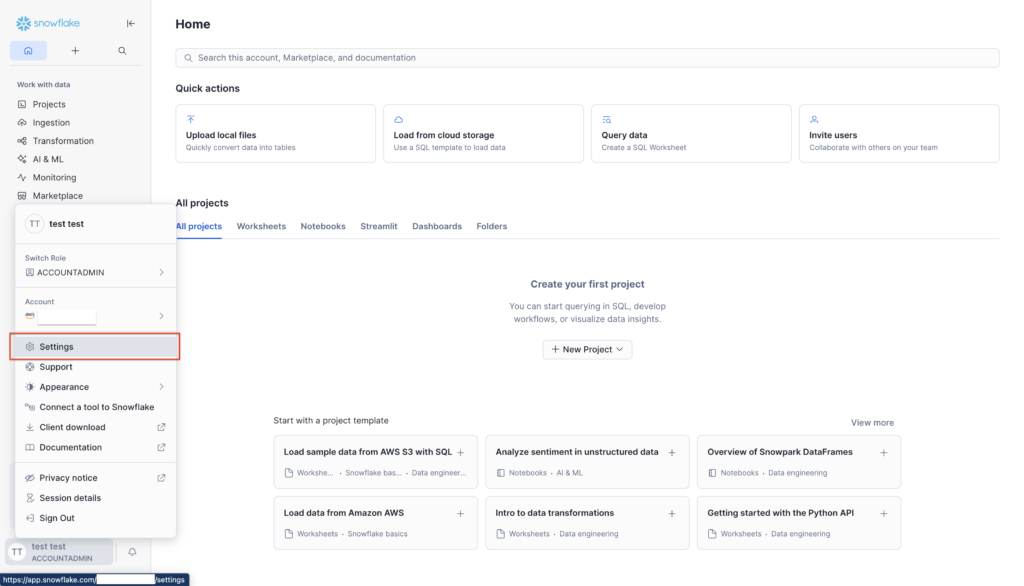Image resolution: width=1024 pixels, height=586 pixels.
Task: Choose Sign Out in the user menu
Action: coord(57,518)
